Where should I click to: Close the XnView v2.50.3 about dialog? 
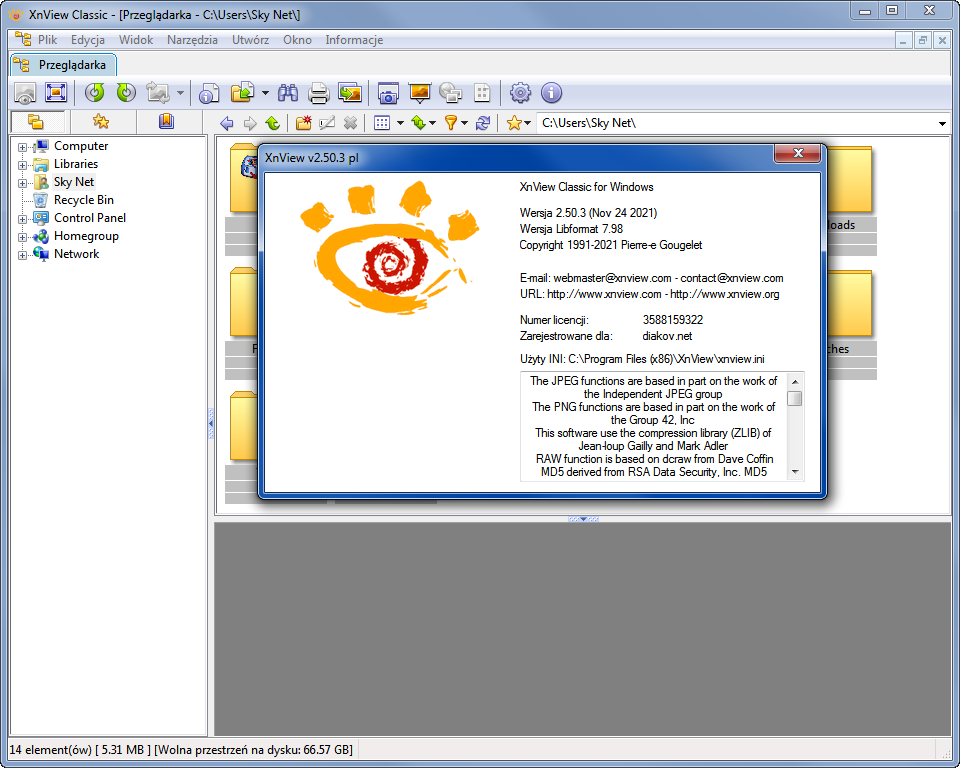coord(797,153)
